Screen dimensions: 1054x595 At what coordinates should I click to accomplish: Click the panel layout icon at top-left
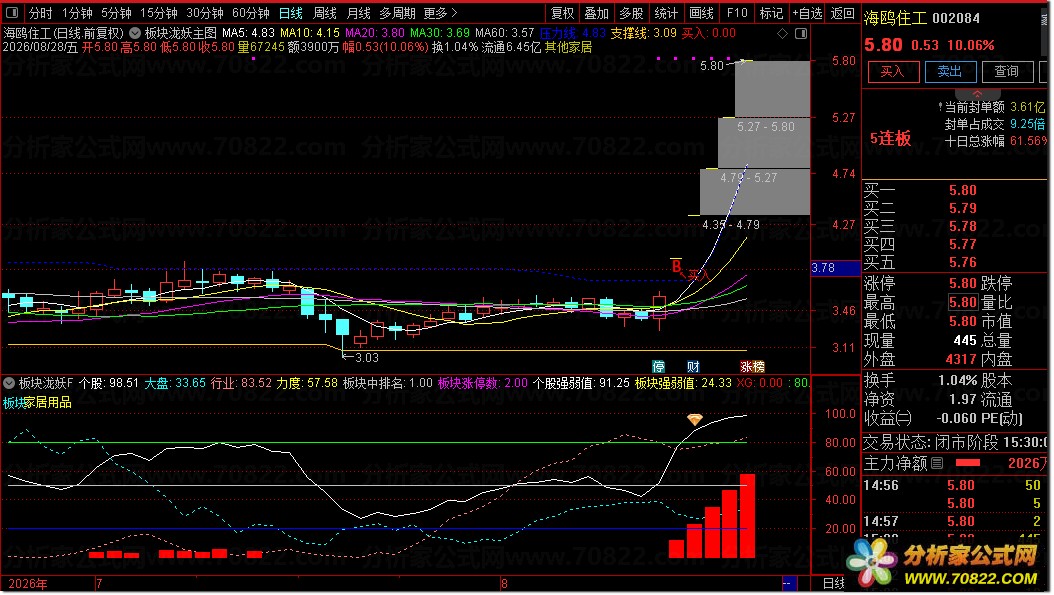pyautogui.click(x=12, y=12)
